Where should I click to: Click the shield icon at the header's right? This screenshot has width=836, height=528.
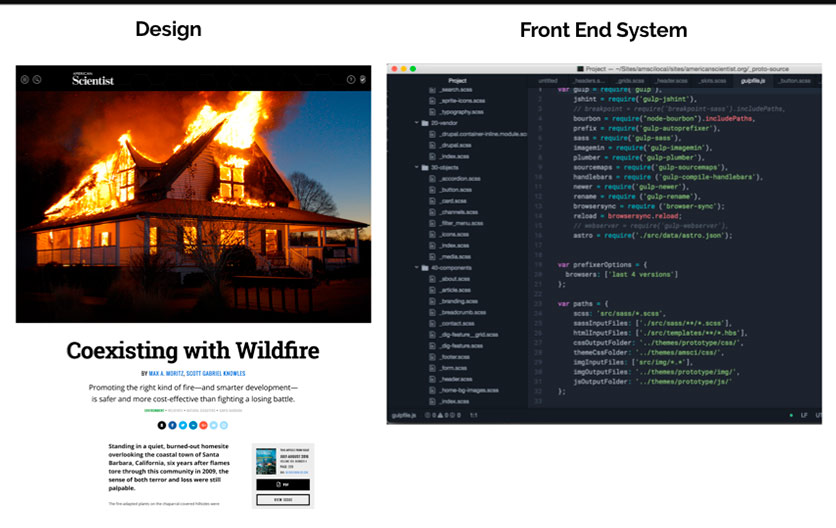[363, 79]
